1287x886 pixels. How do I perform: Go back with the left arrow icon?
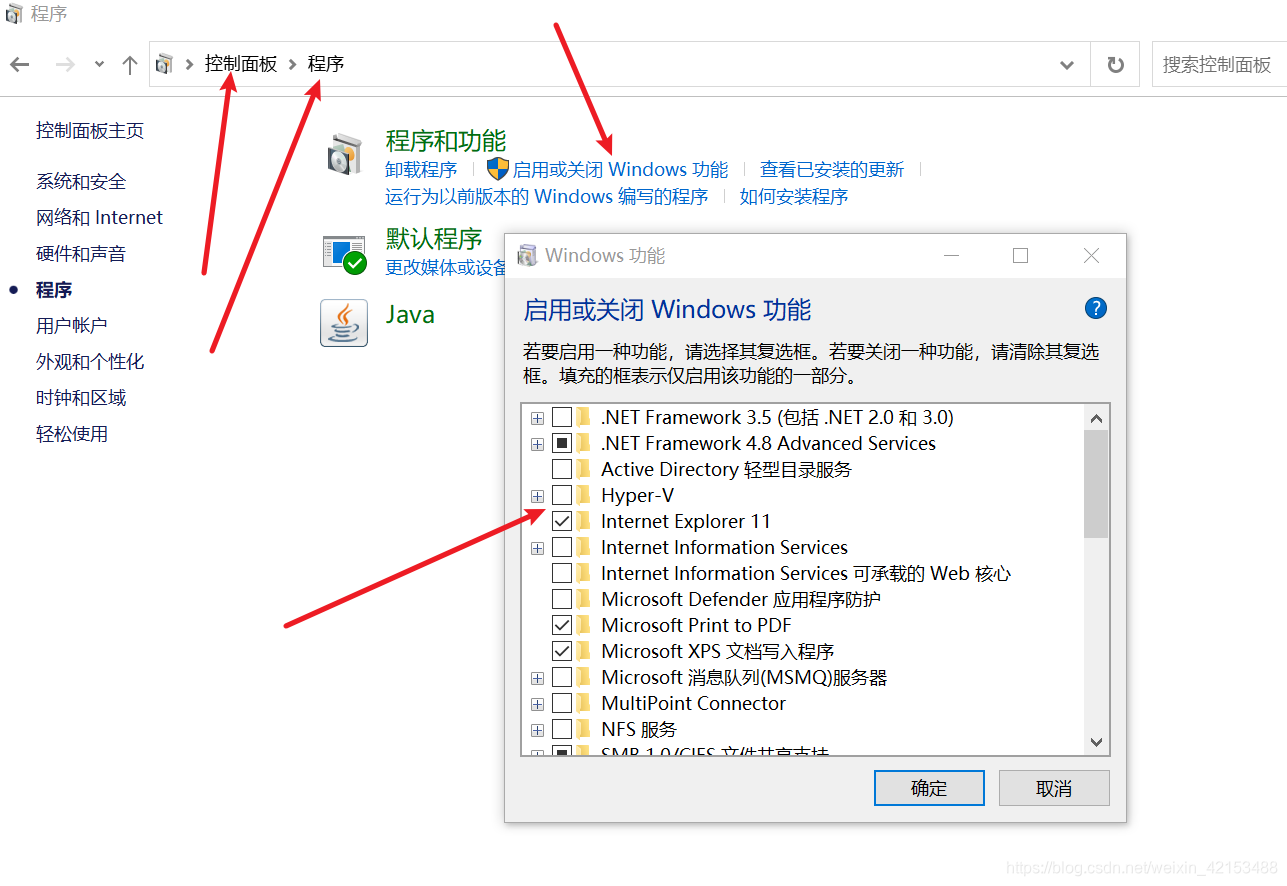(x=20, y=65)
